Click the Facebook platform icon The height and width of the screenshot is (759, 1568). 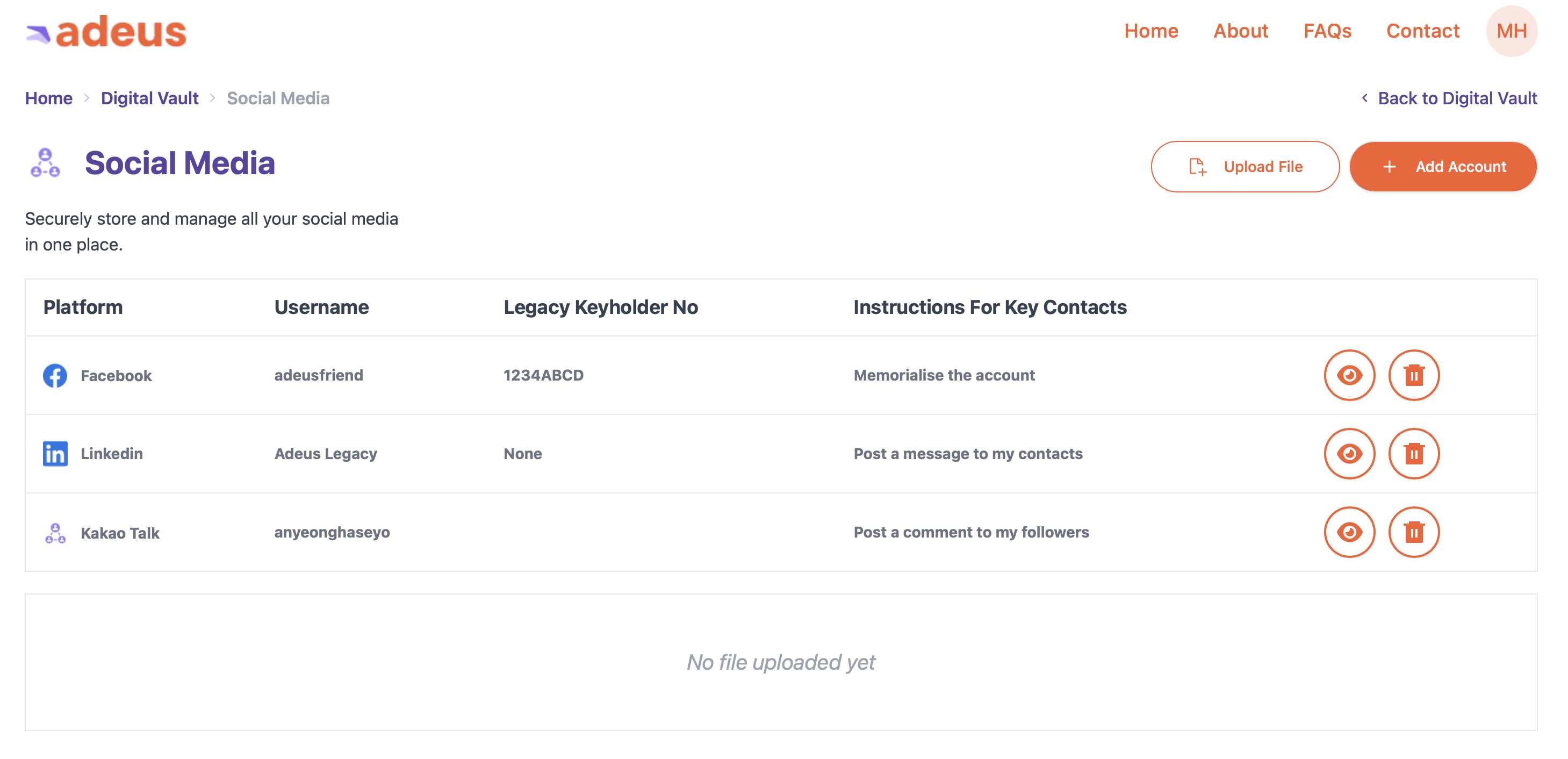click(x=55, y=376)
